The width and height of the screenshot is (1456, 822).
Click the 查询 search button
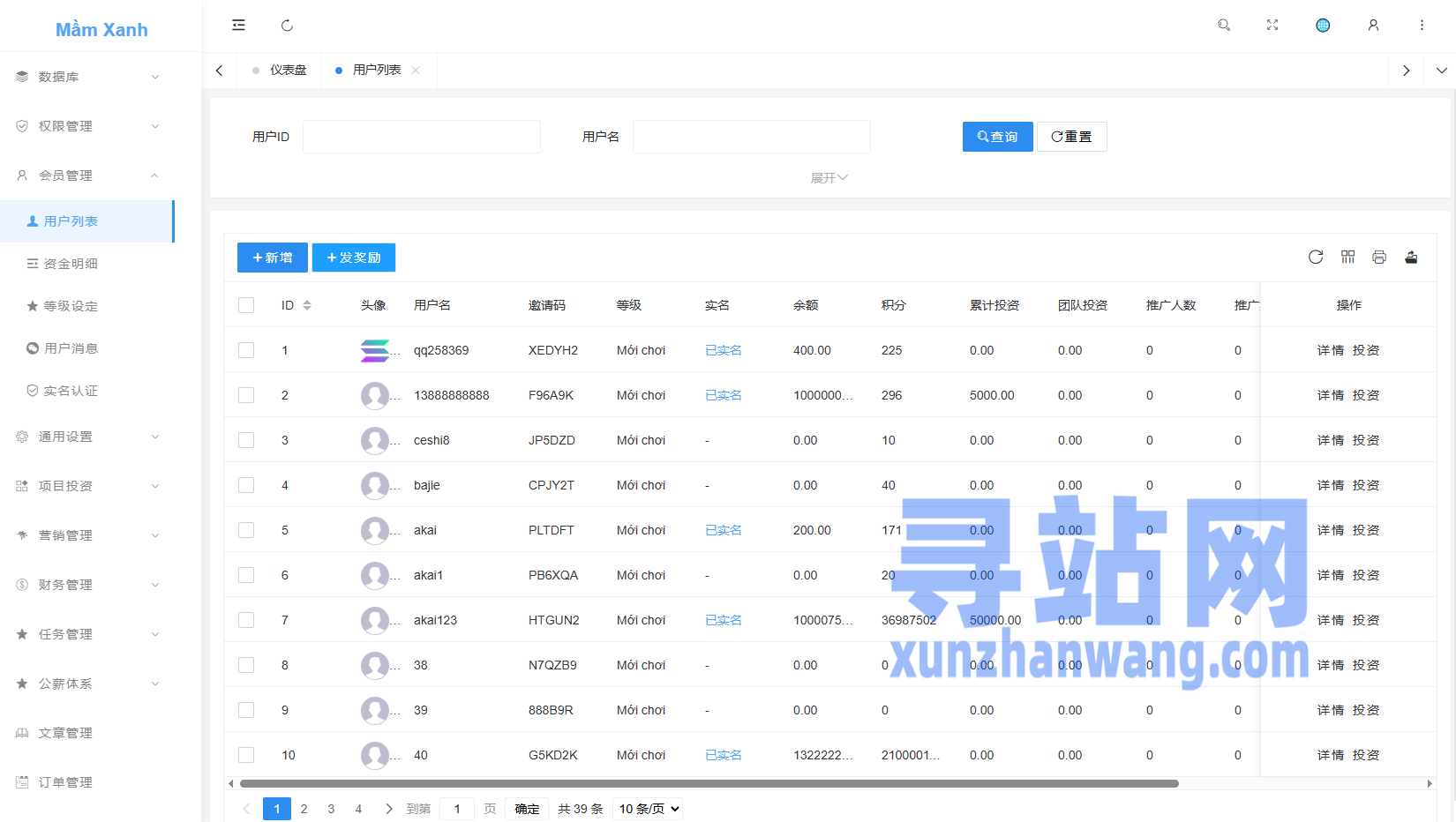pyautogui.click(x=998, y=137)
